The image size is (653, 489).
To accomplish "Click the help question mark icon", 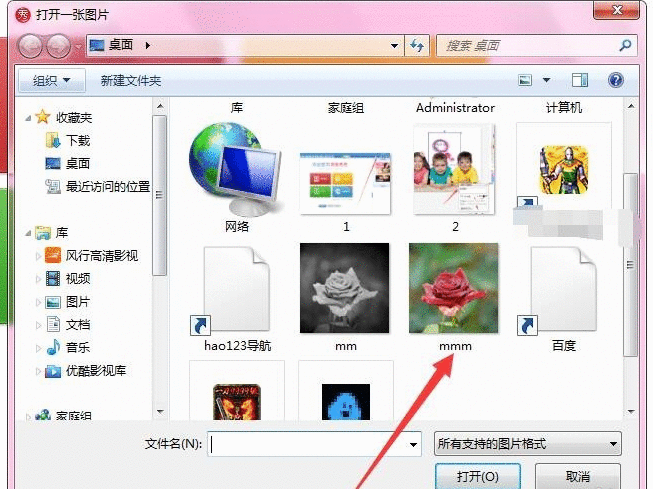I will coord(616,80).
